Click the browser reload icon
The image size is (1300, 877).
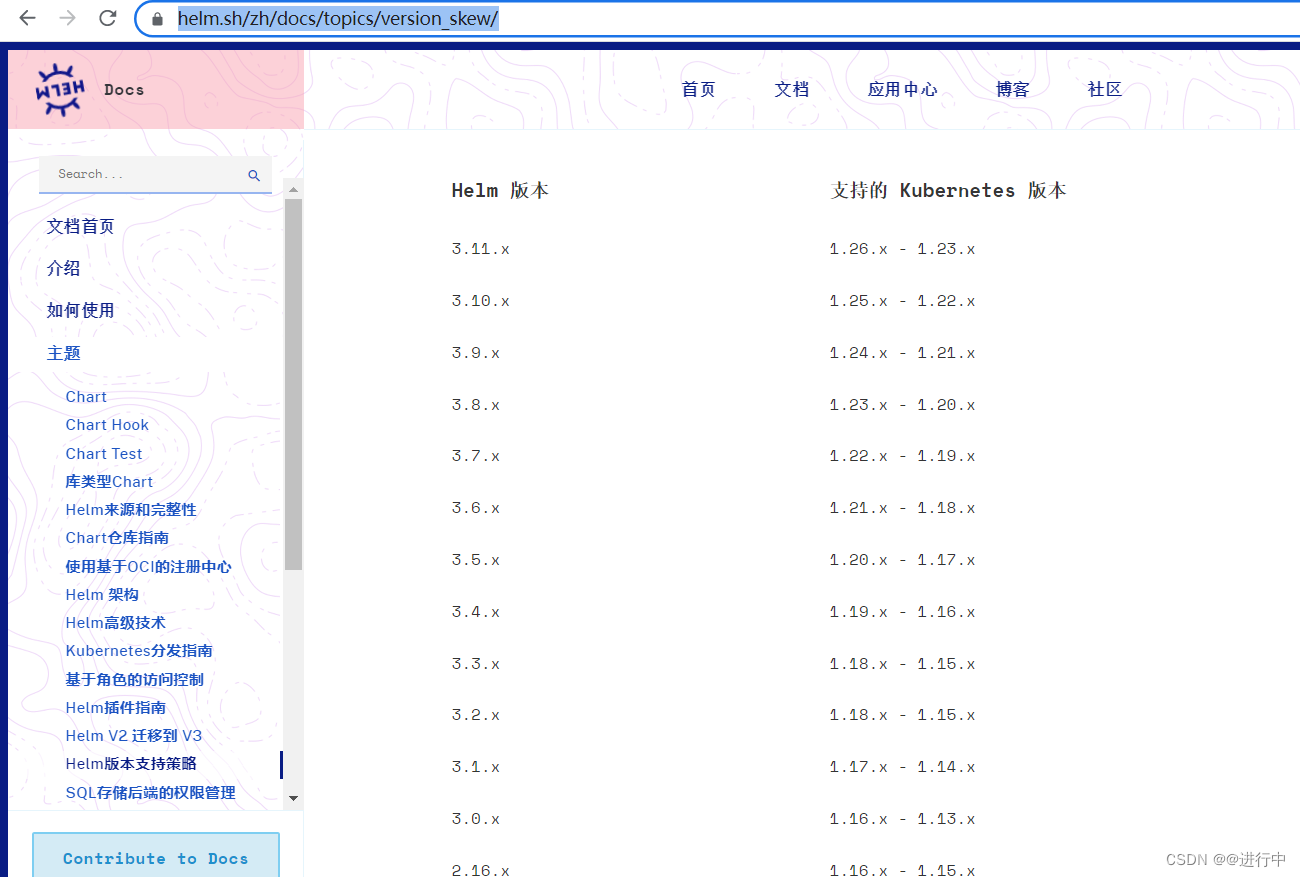107,18
